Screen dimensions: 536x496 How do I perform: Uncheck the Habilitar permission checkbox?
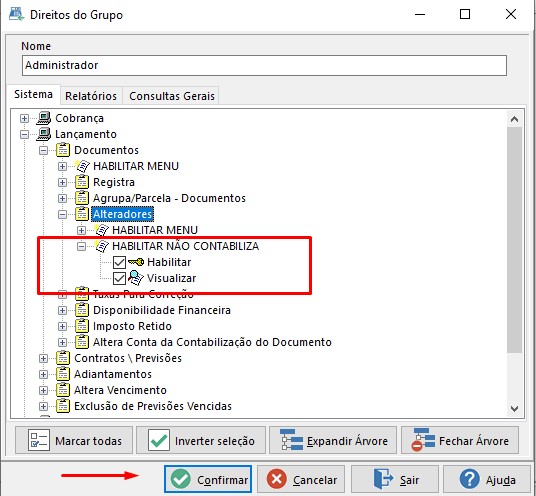pos(119,263)
